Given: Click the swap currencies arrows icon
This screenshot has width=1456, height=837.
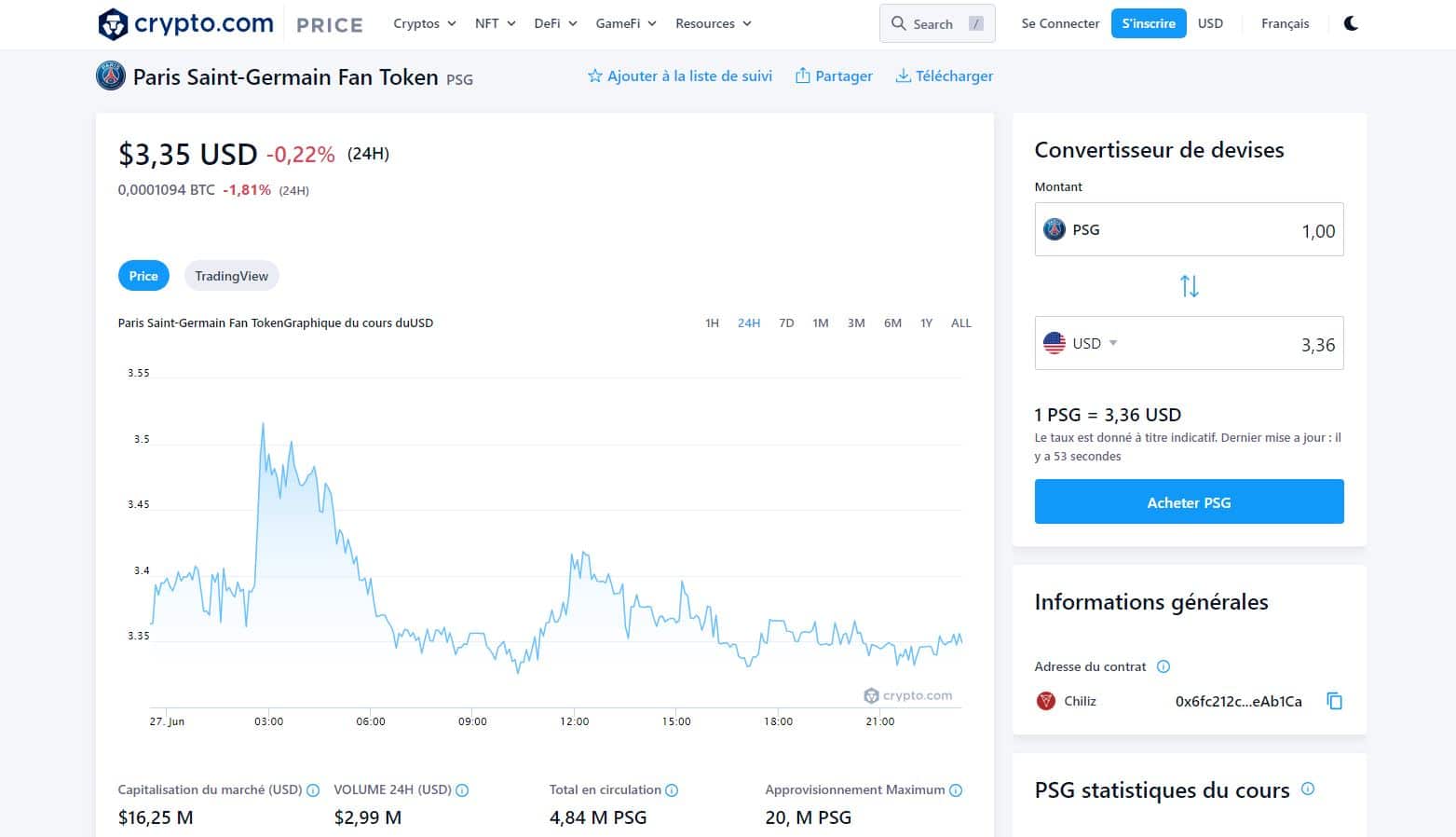Looking at the screenshot, I should [x=1189, y=286].
